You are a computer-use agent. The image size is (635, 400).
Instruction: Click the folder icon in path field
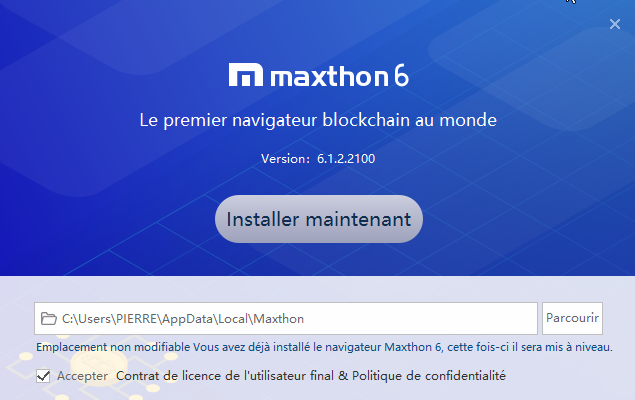[48, 319]
